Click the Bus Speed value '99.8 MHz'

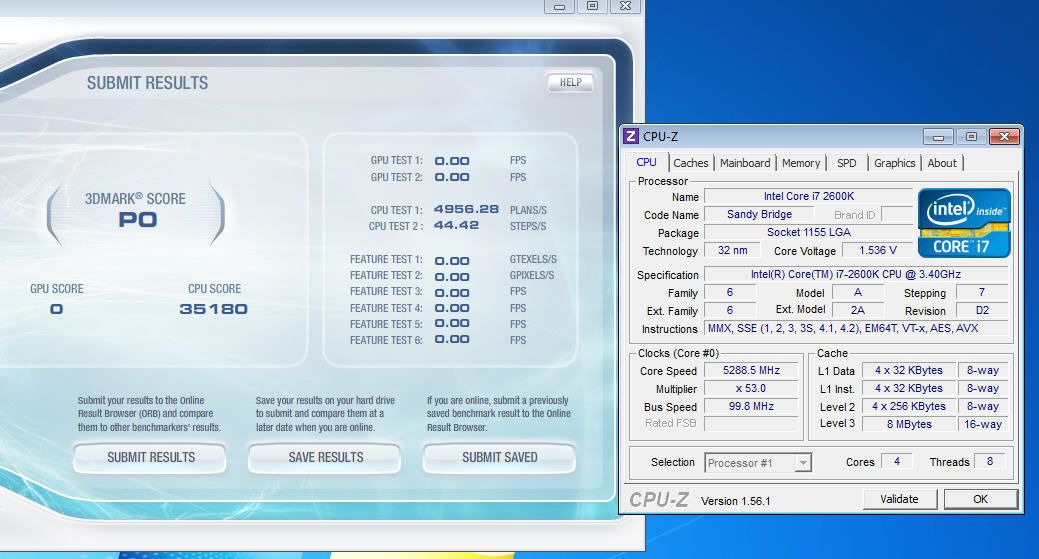751,407
